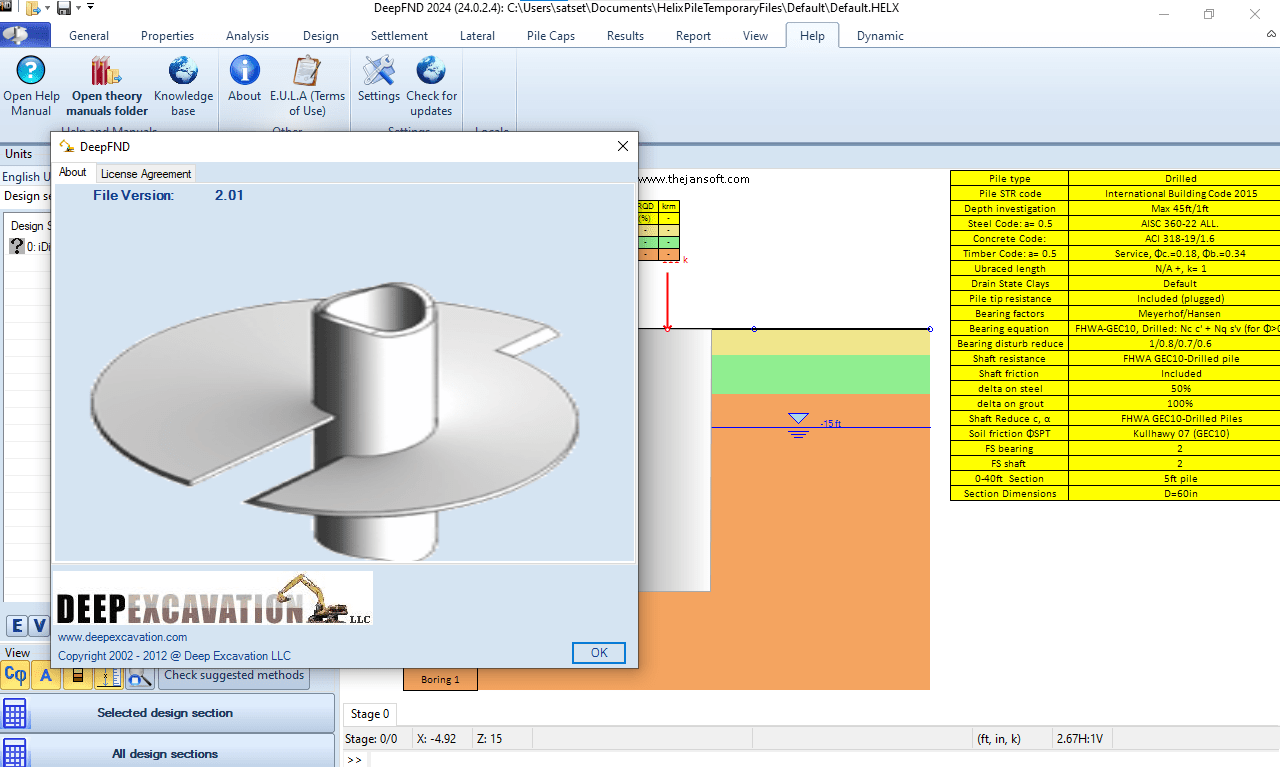
Task: Click the open file folder icon in title bar
Action: (x=33, y=9)
